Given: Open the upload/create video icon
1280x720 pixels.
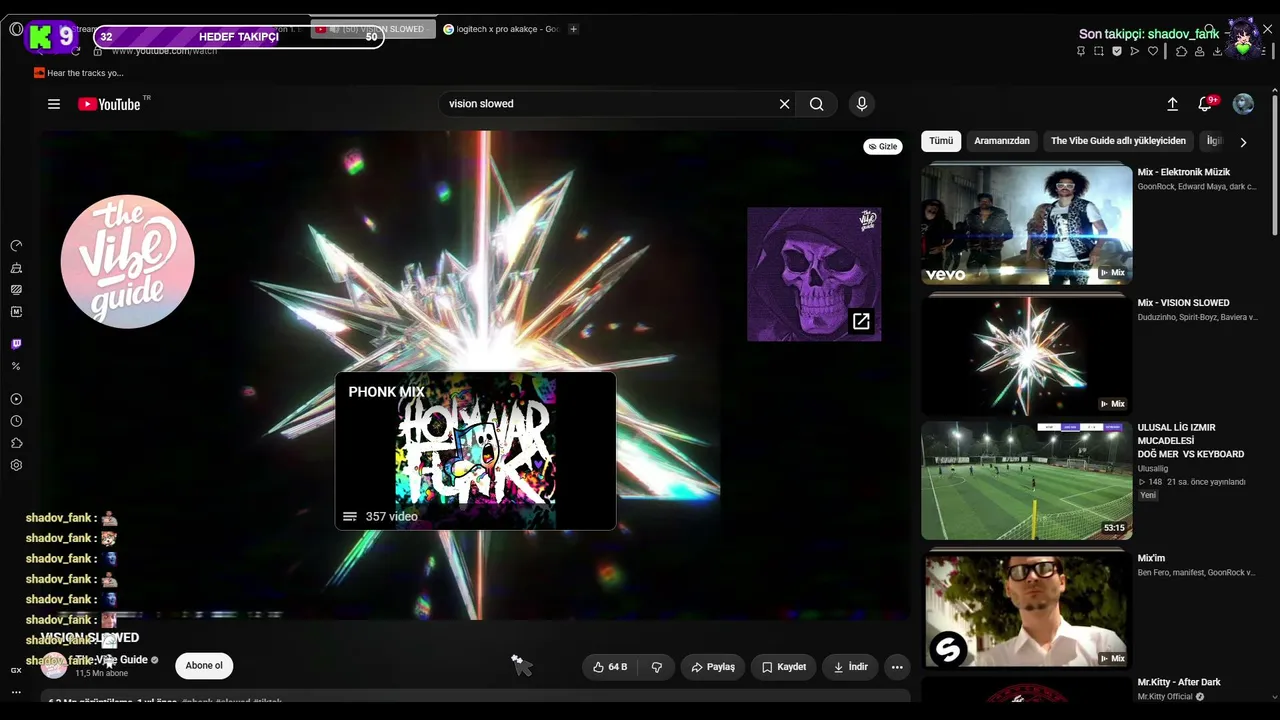Looking at the screenshot, I should tap(1173, 104).
